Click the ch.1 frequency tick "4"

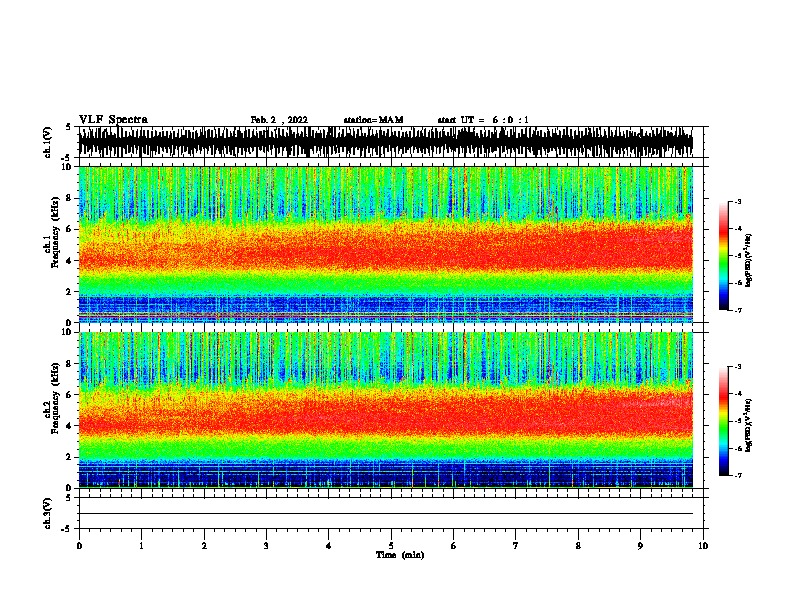click(69, 261)
